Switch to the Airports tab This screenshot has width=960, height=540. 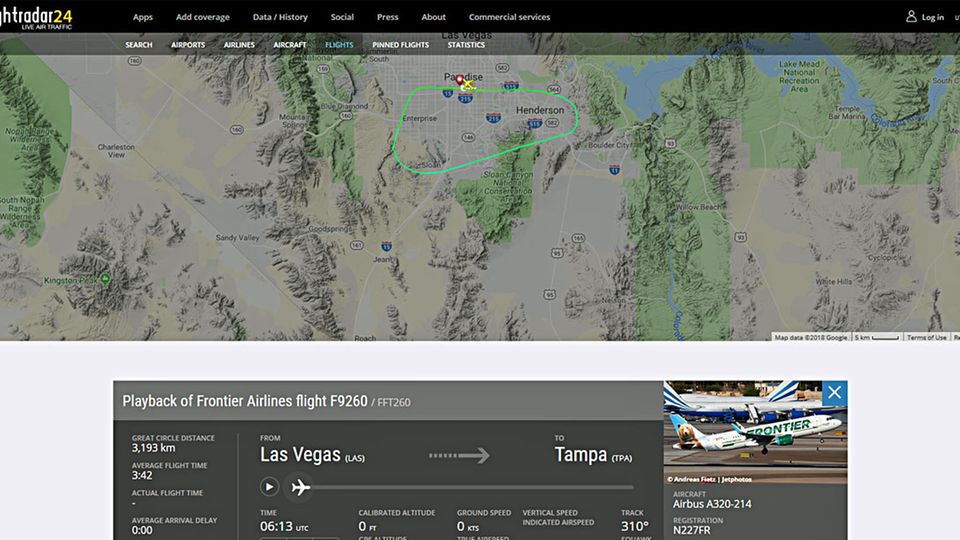188,45
